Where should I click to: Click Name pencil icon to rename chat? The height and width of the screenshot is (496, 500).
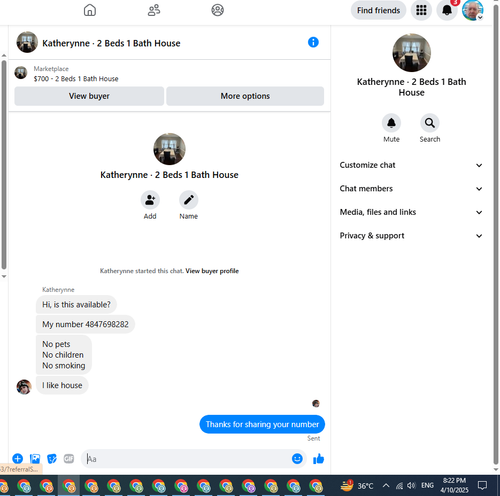click(x=189, y=200)
